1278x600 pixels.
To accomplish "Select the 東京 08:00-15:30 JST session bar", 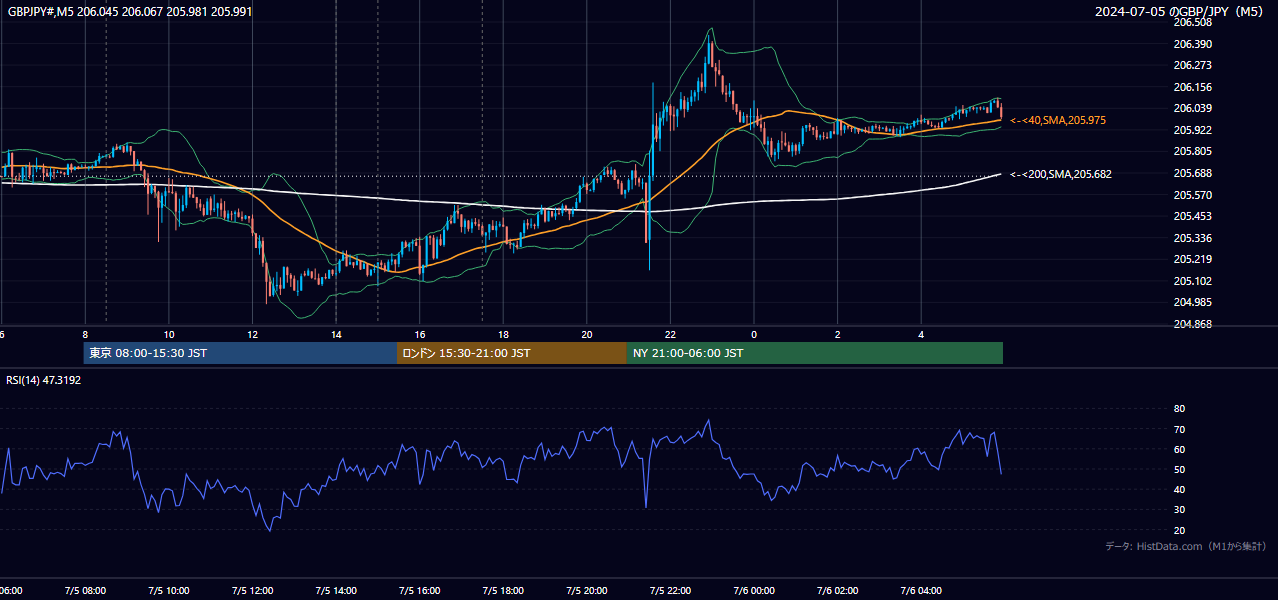I will [x=240, y=353].
